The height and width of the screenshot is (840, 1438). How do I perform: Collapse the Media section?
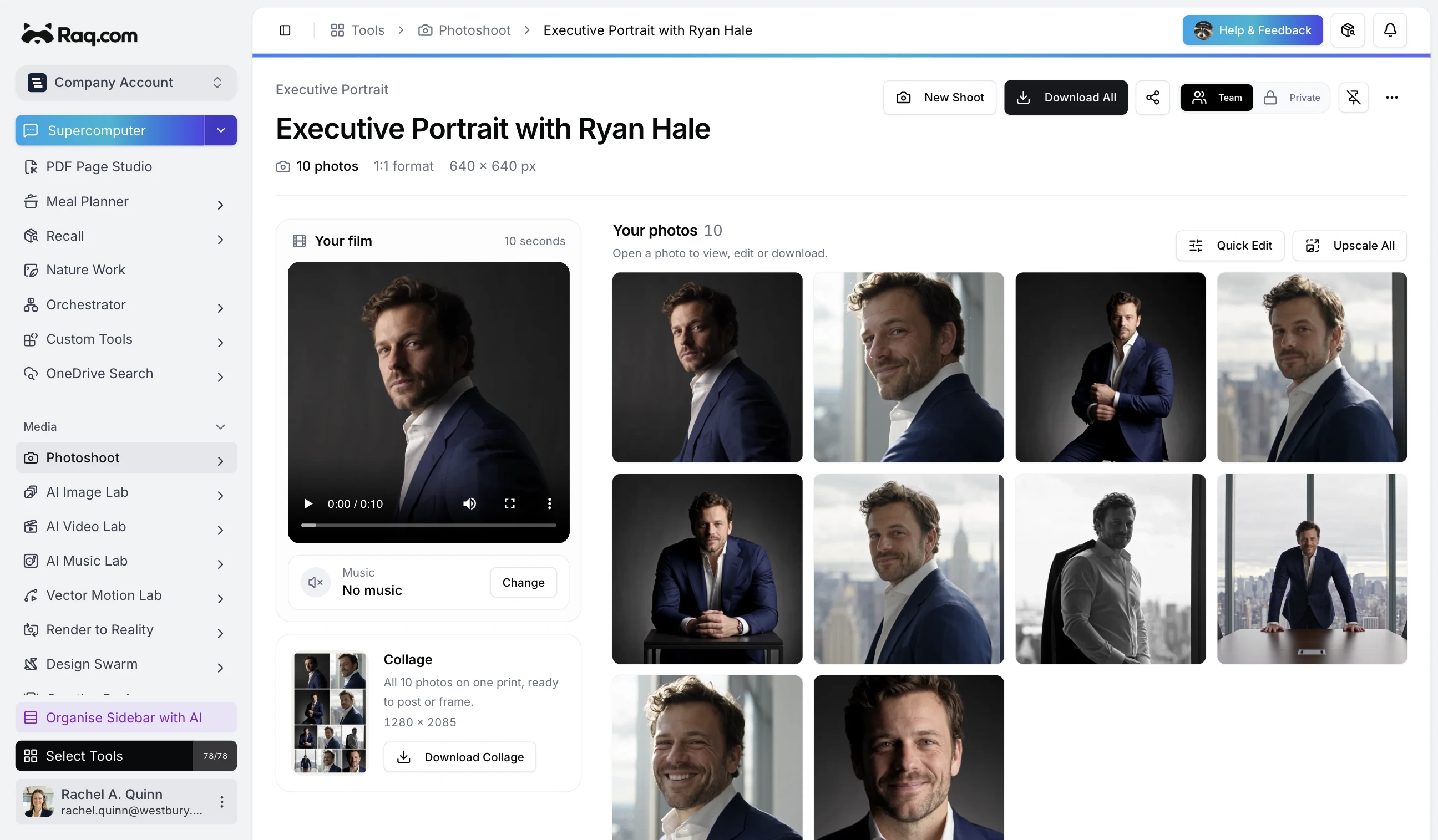click(x=220, y=426)
